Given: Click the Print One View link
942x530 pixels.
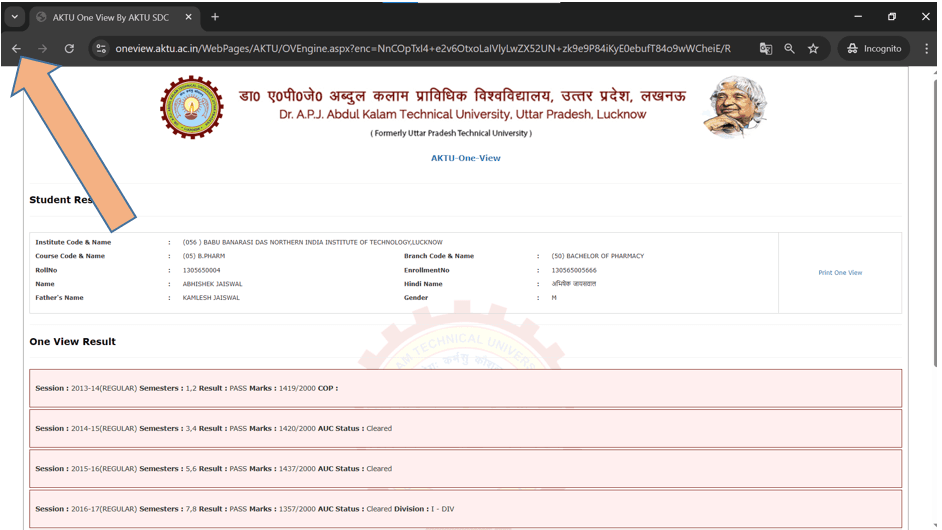Looking at the screenshot, I should point(840,273).
